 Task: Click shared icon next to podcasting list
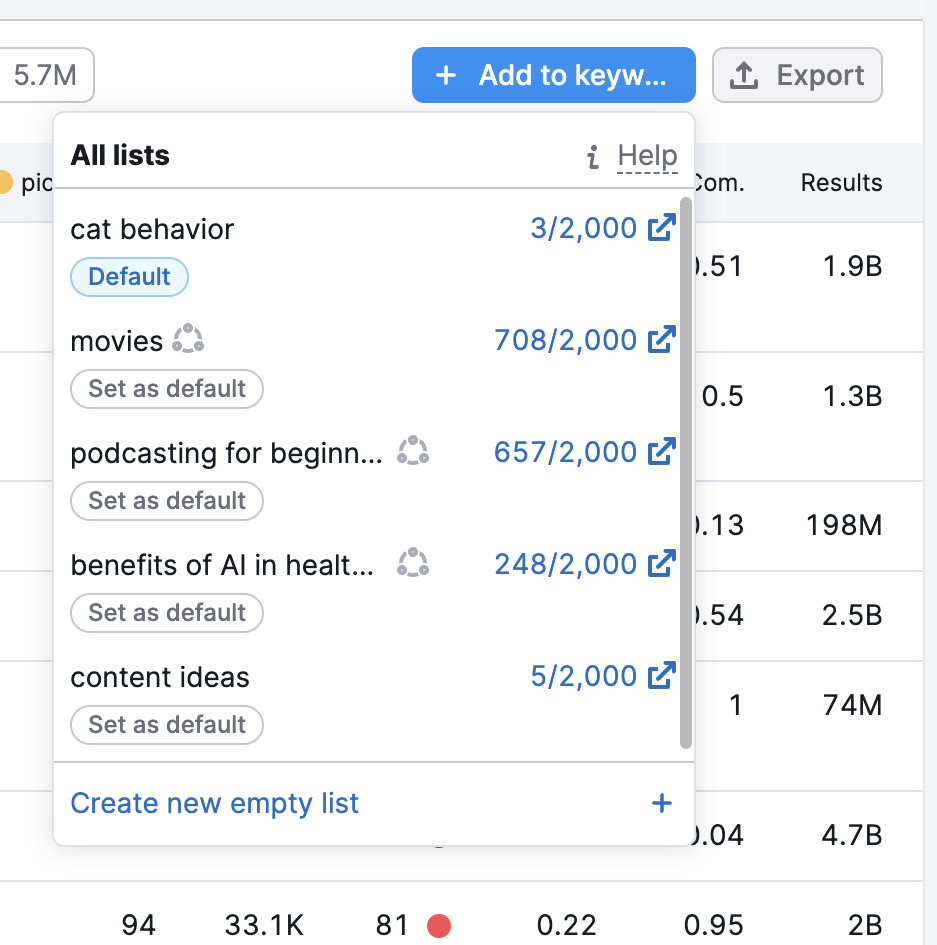point(413,451)
